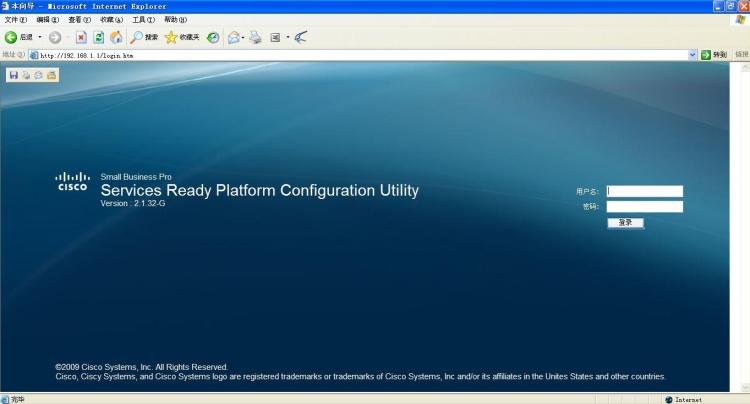Click the IE title bar page icon
Viewport: 750px width, 404px height.
pos(5,6)
